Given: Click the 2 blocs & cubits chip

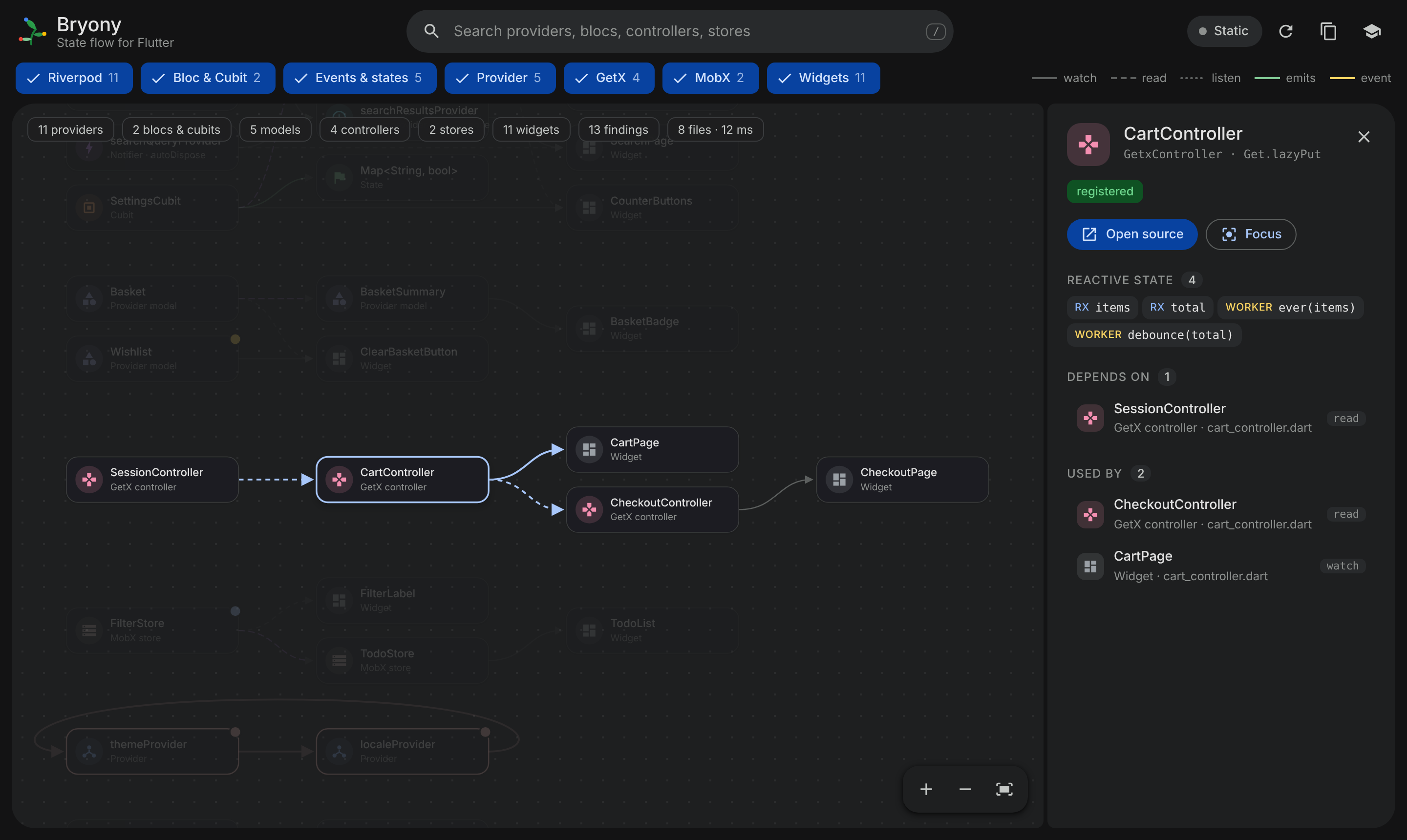Looking at the screenshot, I should [x=176, y=129].
